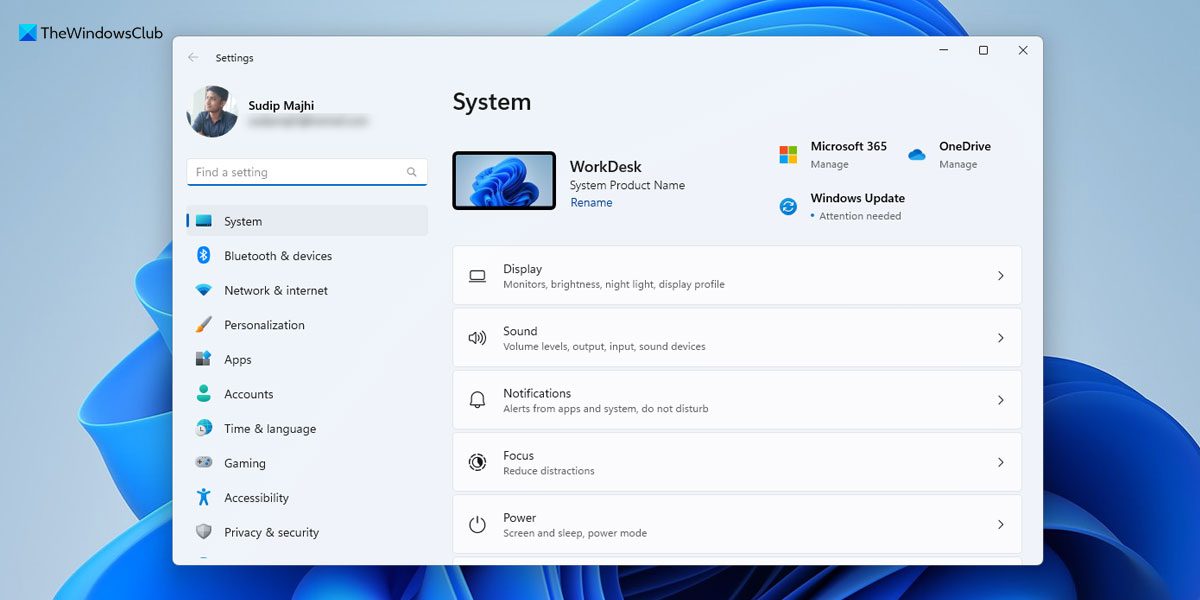Click the Personalization paintbrush icon
1200x600 pixels.
tap(204, 325)
